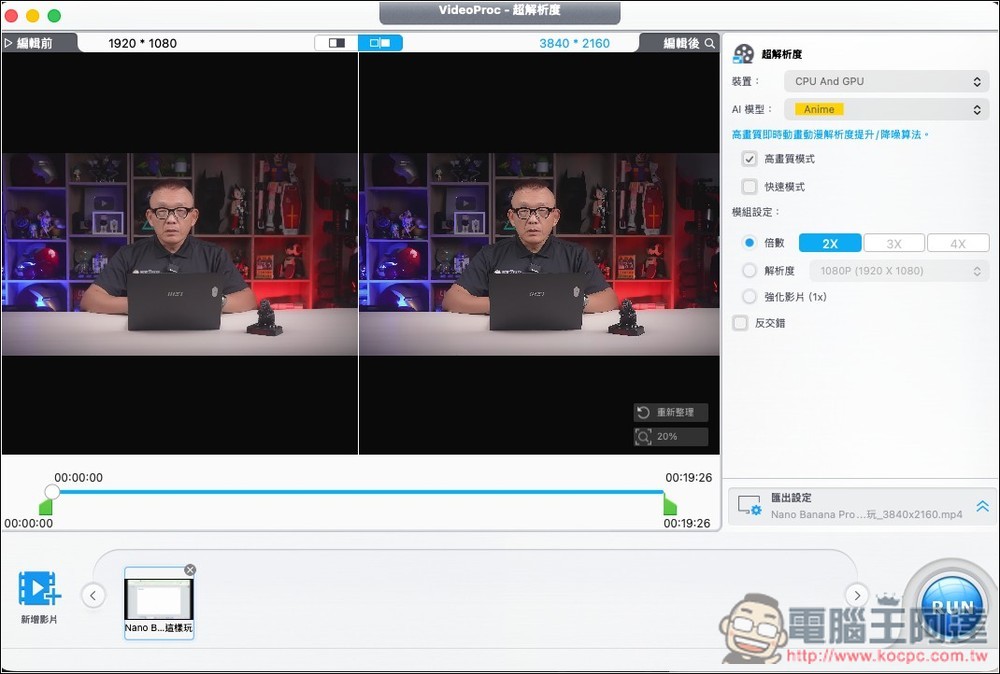1000x674 pixels.
Task: Add a new video using 新增影片 icon
Action: 38,588
